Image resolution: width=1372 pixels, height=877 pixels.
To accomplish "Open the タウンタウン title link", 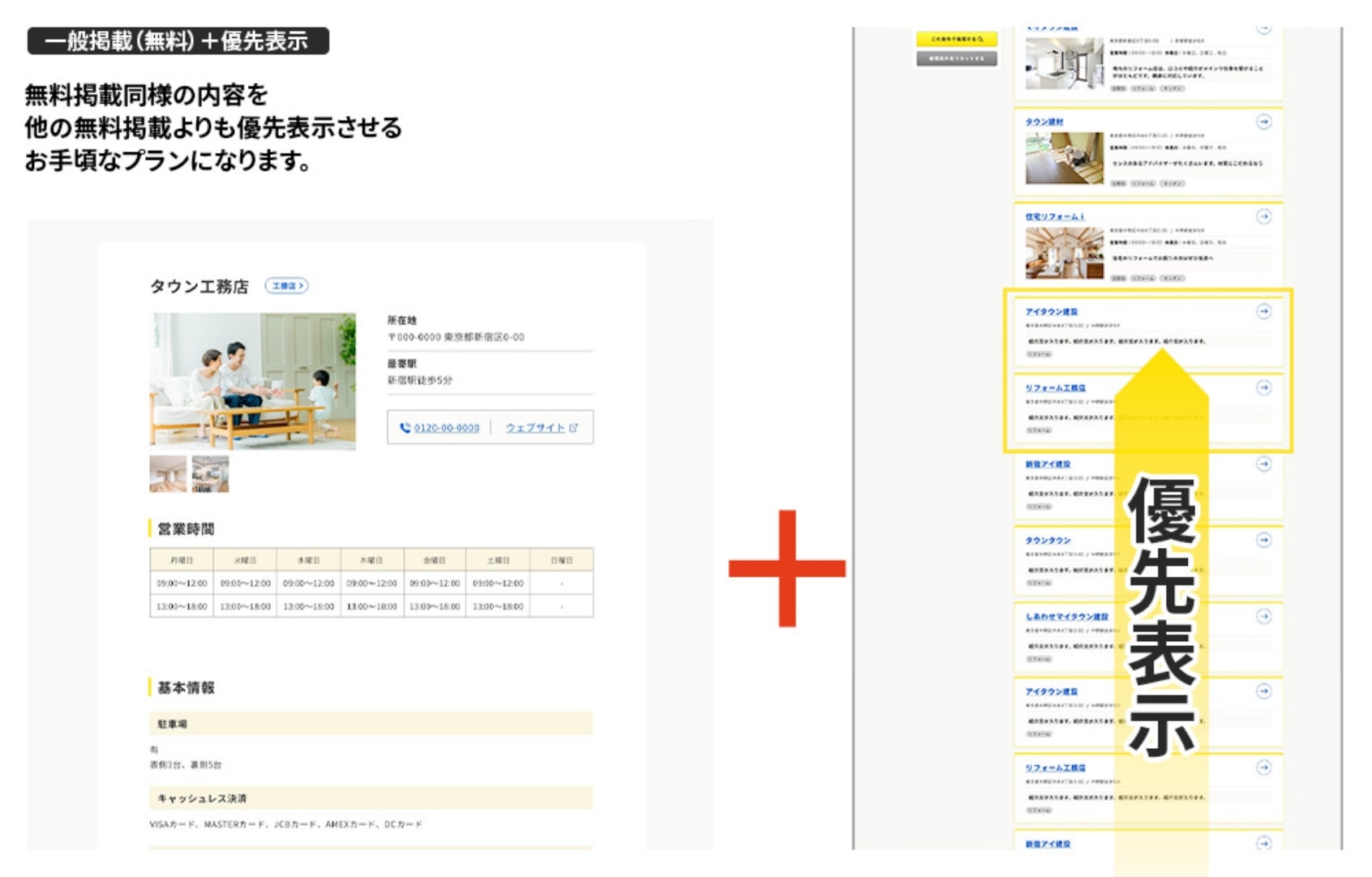I will (x=1048, y=541).
